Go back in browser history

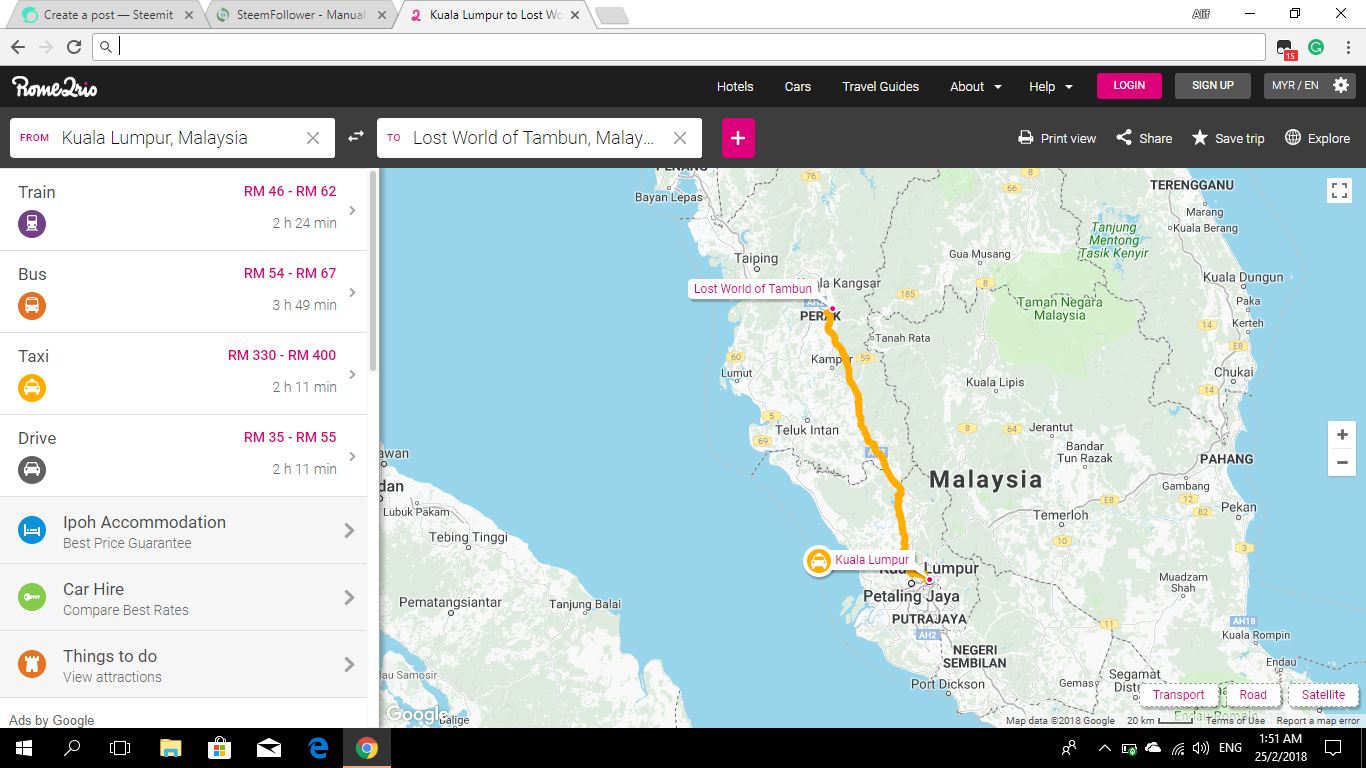[18, 46]
